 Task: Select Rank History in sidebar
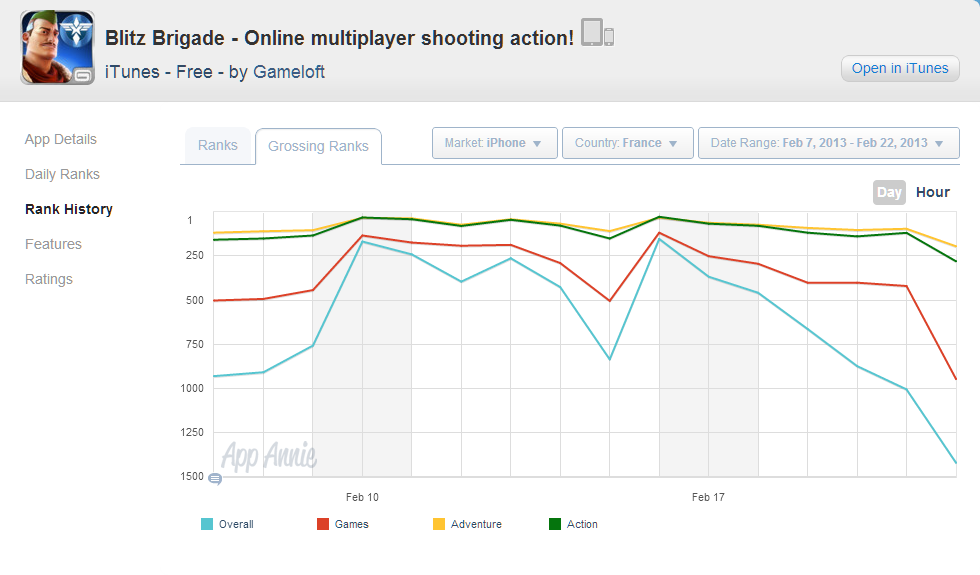[69, 209]
